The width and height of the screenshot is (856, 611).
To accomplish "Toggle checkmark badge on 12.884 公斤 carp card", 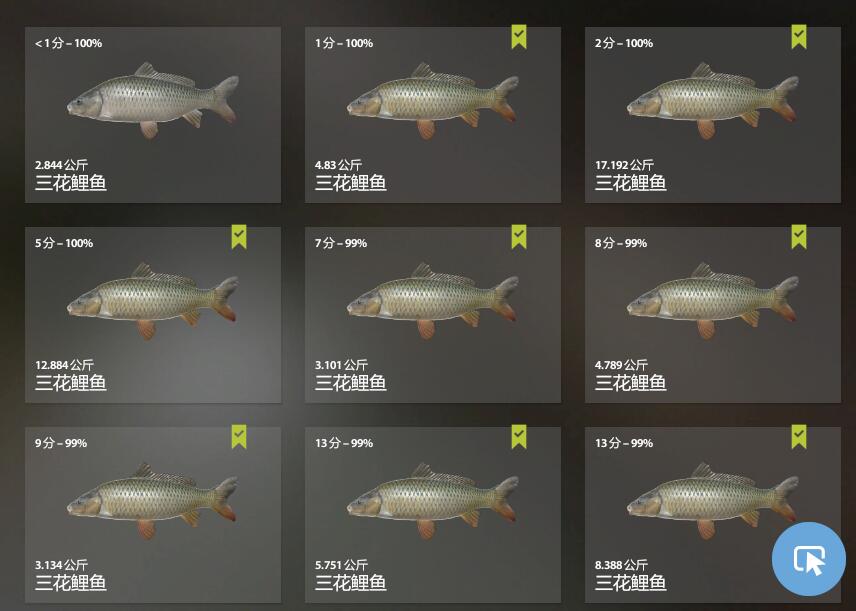I will (x=239, y=237).
